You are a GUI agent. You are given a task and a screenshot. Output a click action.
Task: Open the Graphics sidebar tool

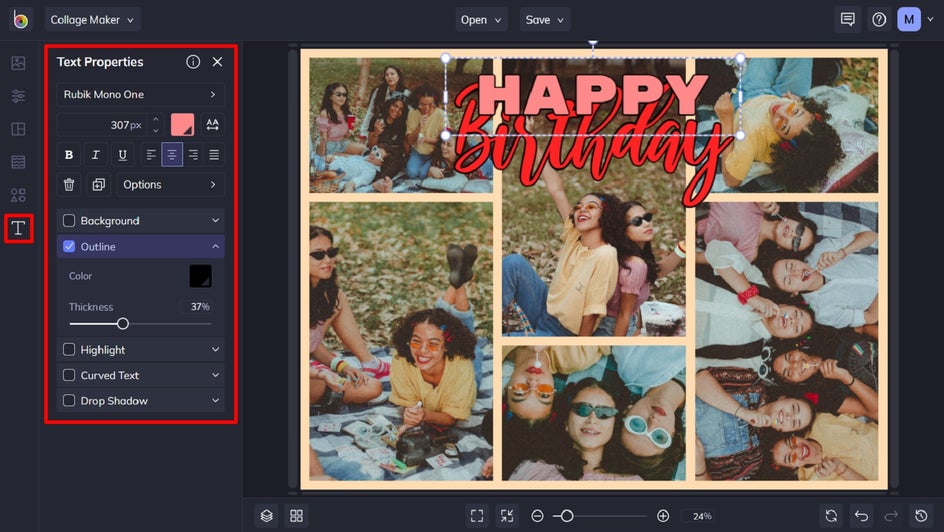[18, 195]
